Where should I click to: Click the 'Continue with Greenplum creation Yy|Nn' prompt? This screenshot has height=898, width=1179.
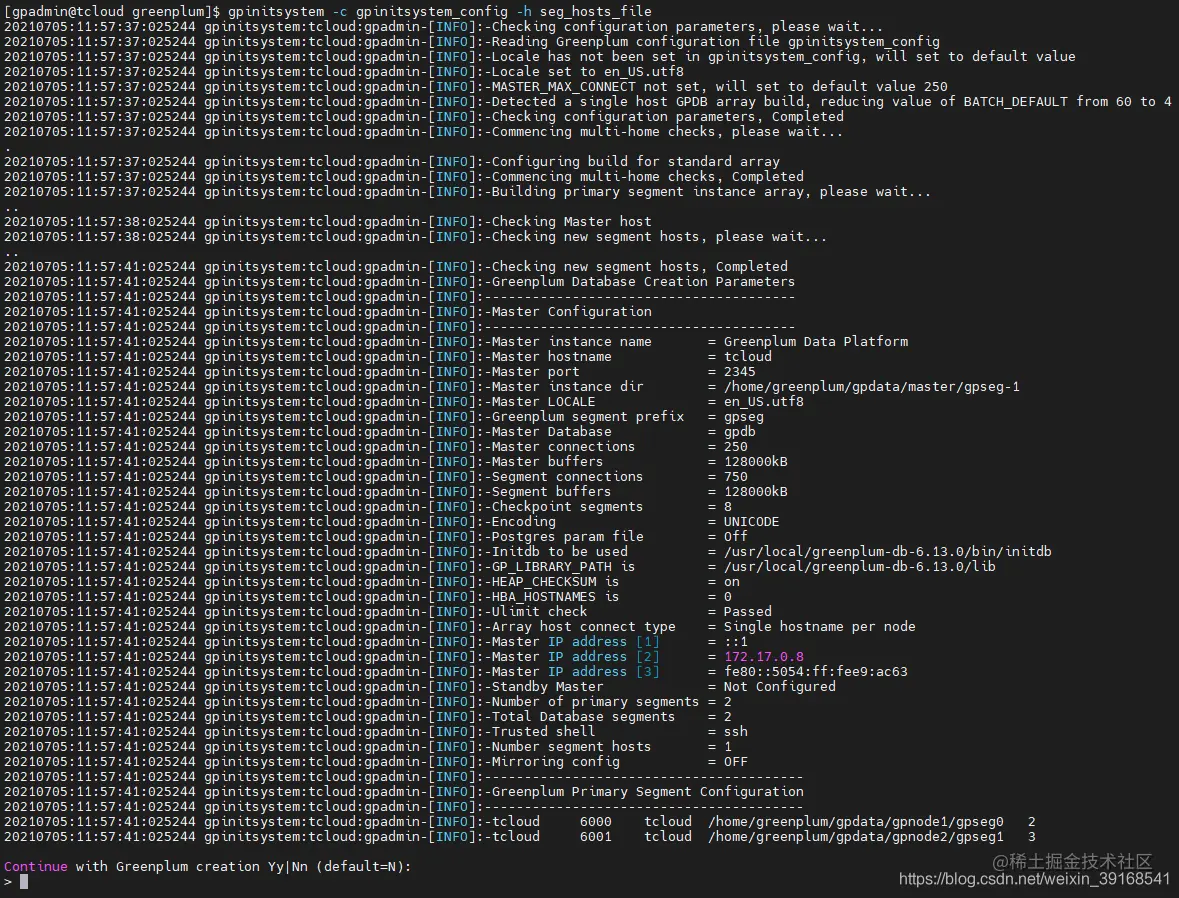pos(208,866)
